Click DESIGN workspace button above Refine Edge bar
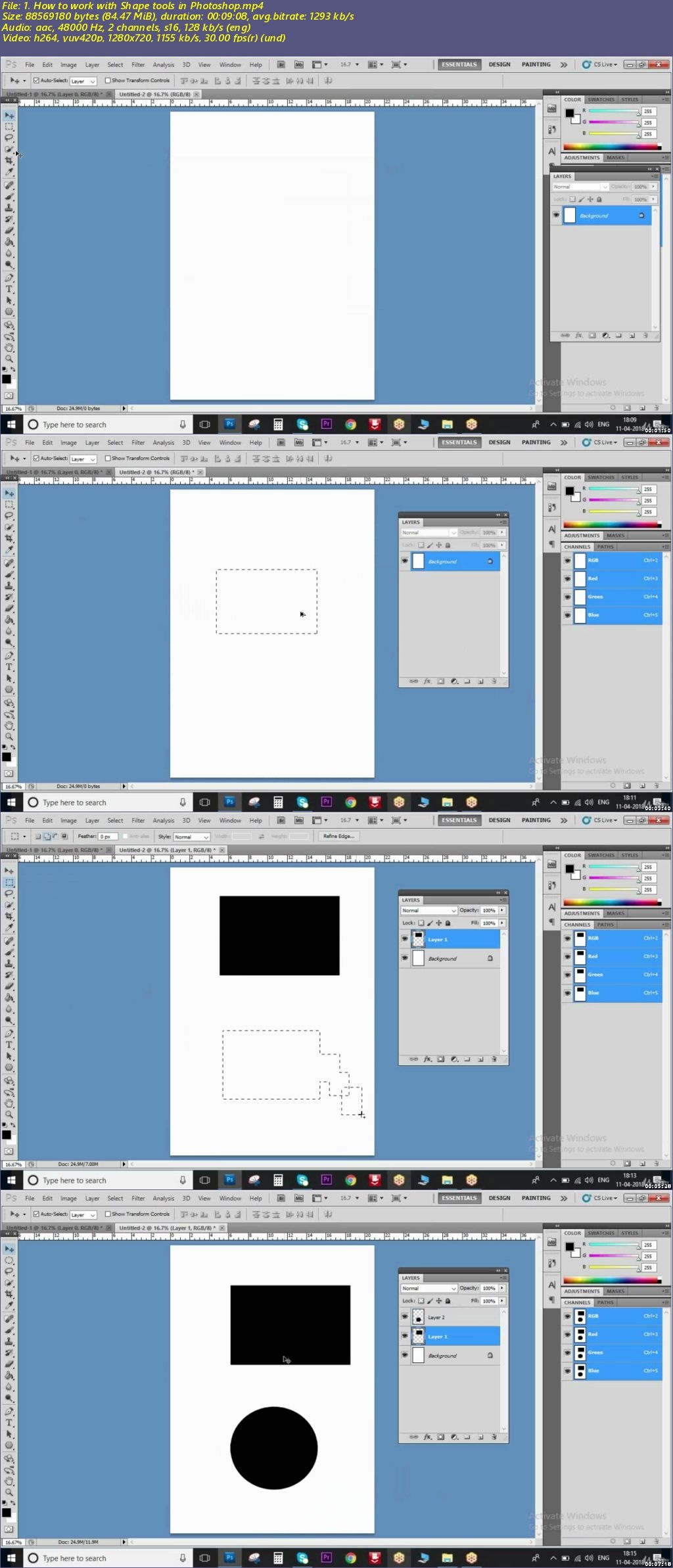 coord(499,820)
